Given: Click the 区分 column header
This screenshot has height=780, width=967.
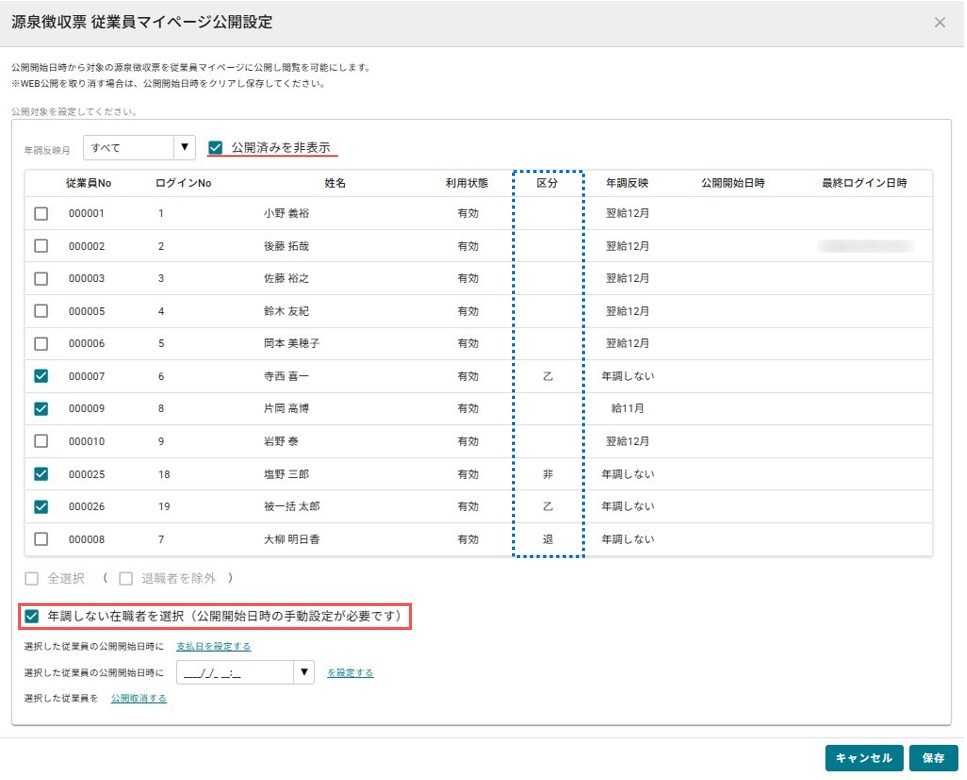Looking at the screenshot, I should (x=547, y=183).
